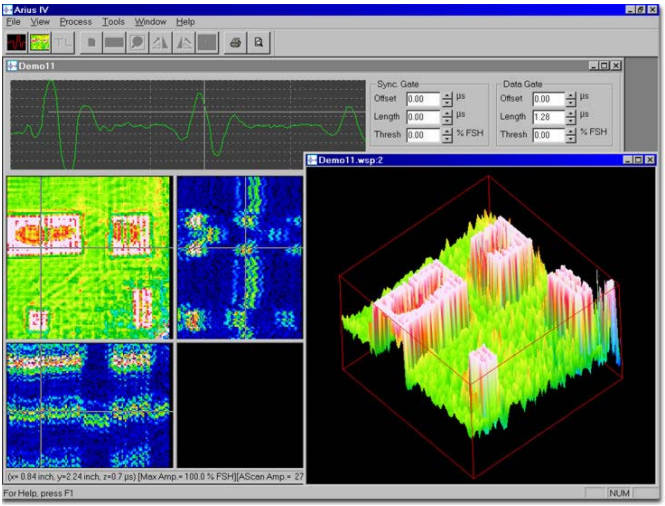The width and height of the screenshot is (665, 506).
Task: Click the NUM status bar indicator
Action: [619, 493]
